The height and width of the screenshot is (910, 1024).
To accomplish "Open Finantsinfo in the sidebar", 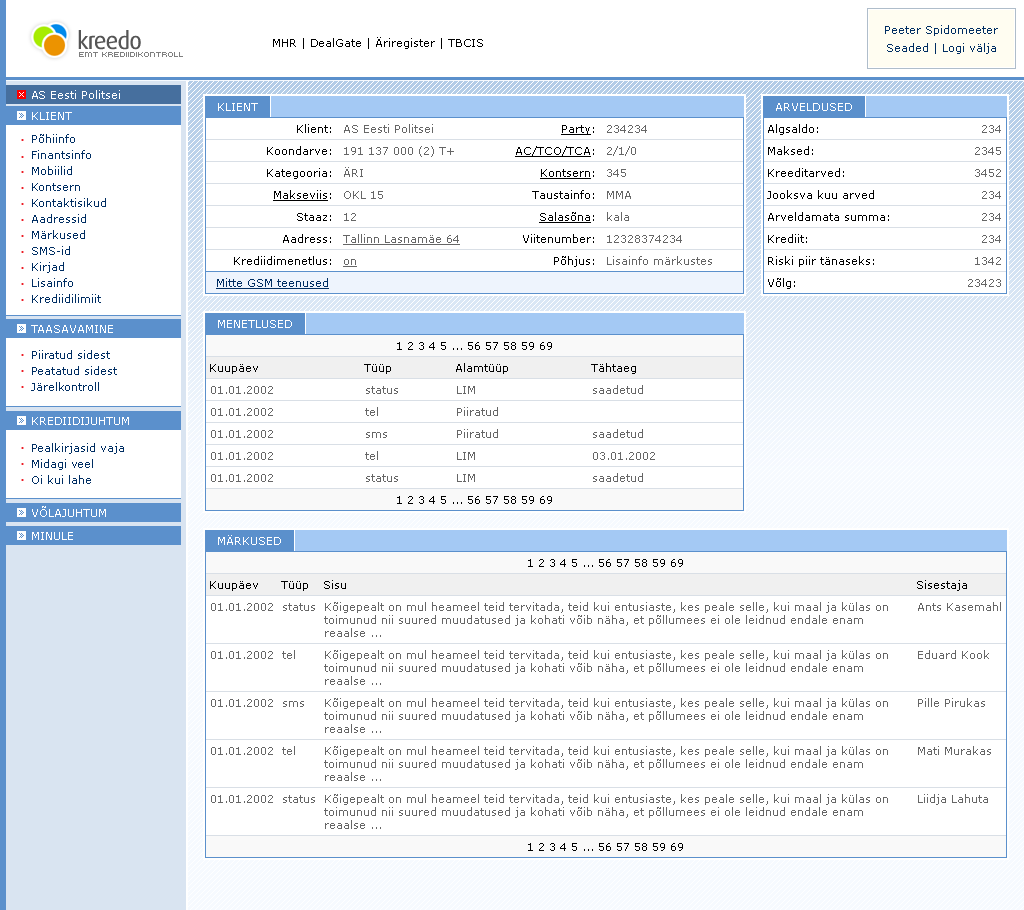I will (61, 155).
